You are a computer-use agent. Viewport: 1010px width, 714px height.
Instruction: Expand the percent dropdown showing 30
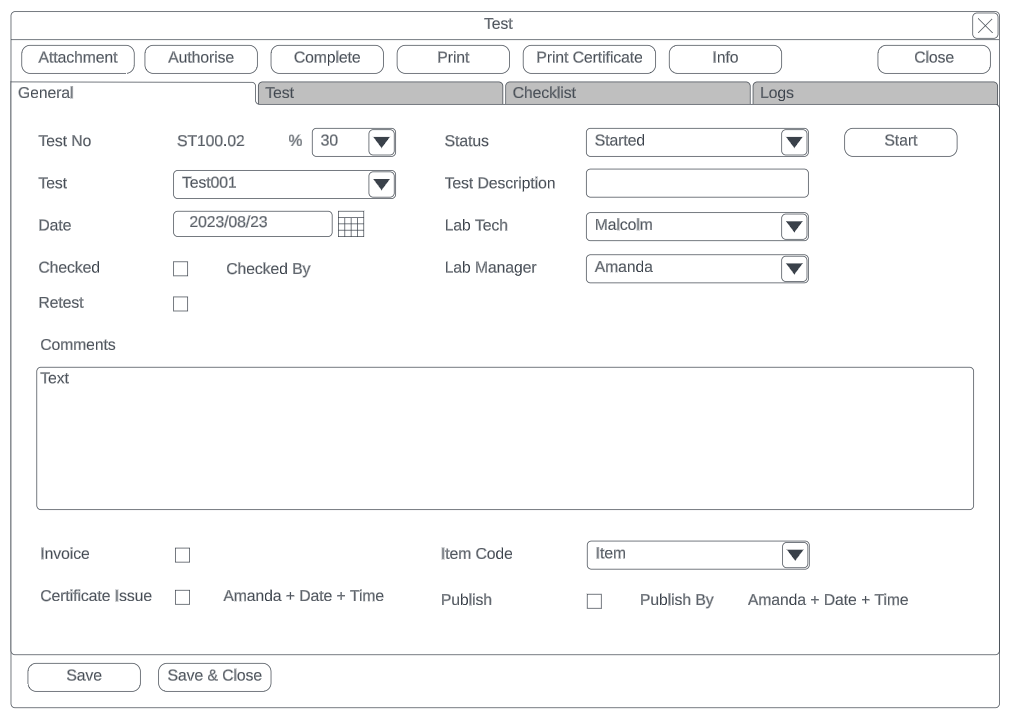tap(382, 142)
